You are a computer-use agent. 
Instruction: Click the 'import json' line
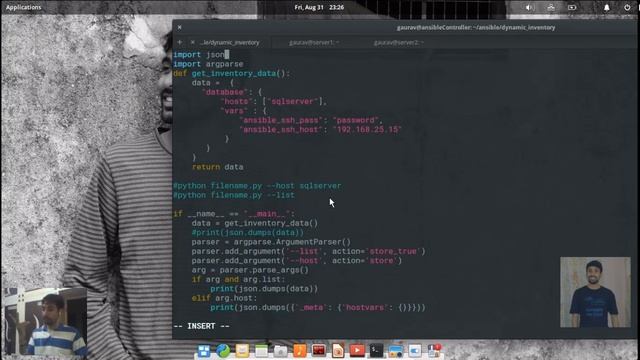199,55
